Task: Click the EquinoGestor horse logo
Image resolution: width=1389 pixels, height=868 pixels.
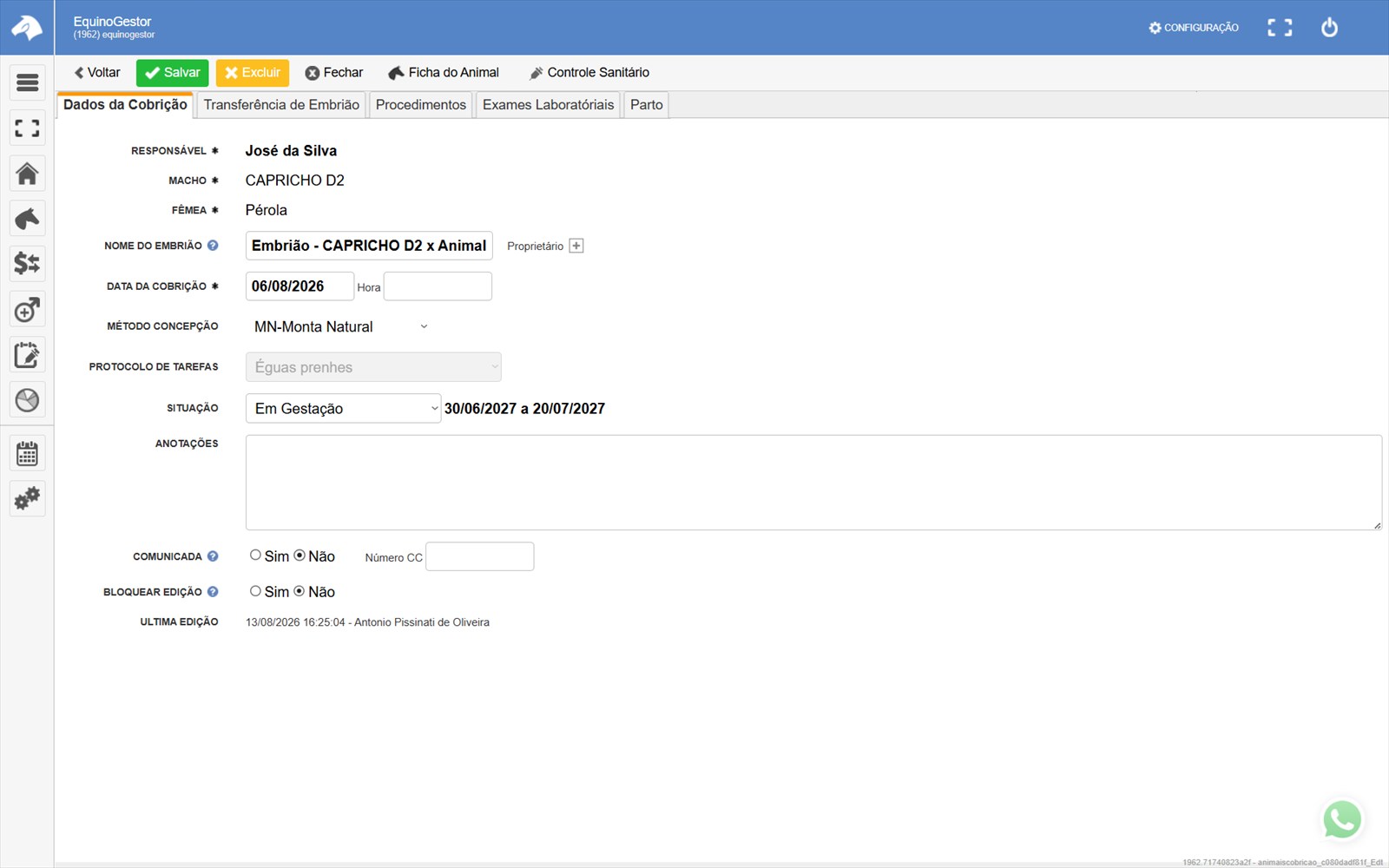Action: (x=27, y=28)
